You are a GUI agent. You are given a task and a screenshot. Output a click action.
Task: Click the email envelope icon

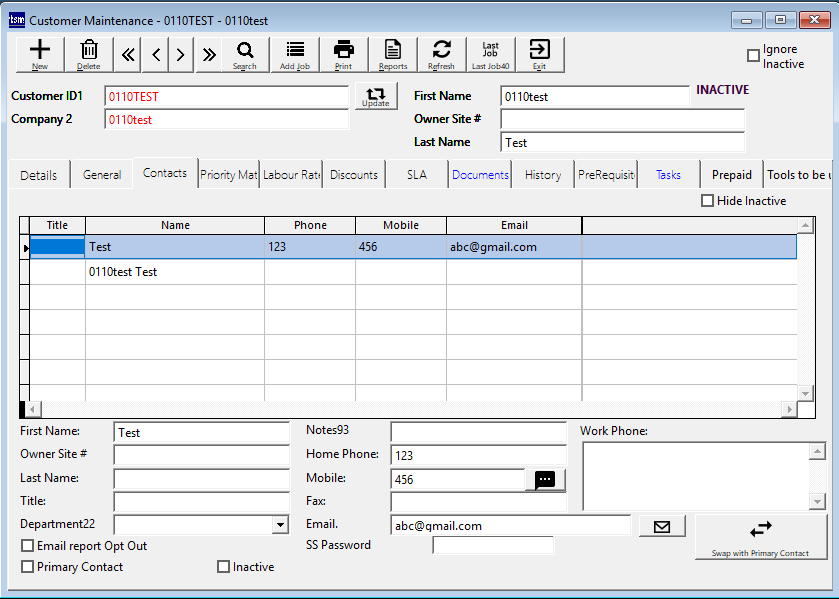[661, 526]
